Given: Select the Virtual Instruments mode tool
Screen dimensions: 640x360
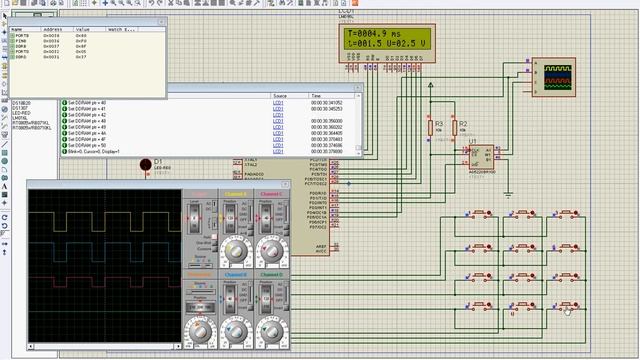Looking at the screenshot, I should [x=4, y=134].
